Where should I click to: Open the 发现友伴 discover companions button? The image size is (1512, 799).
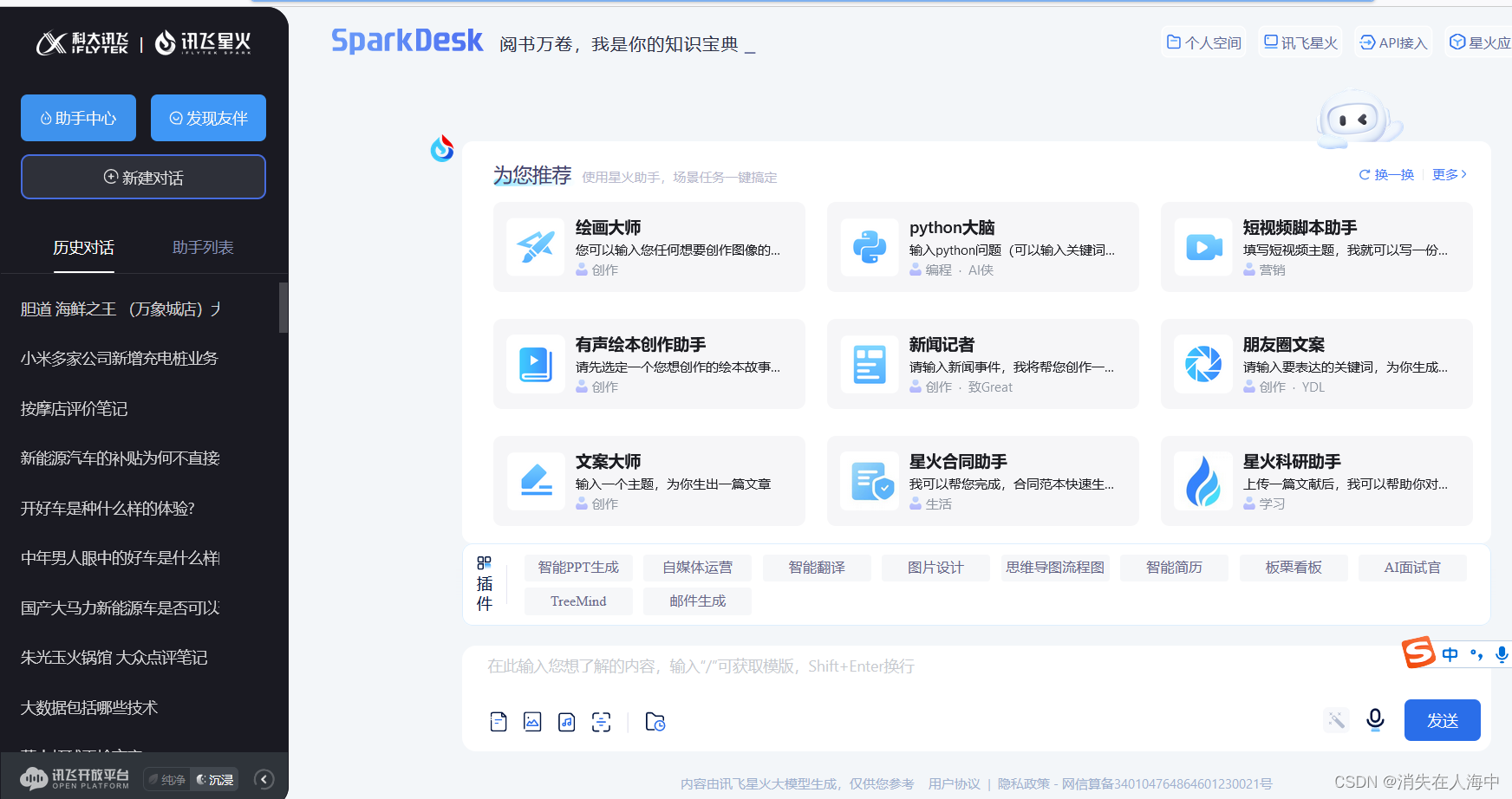(208, 118)
